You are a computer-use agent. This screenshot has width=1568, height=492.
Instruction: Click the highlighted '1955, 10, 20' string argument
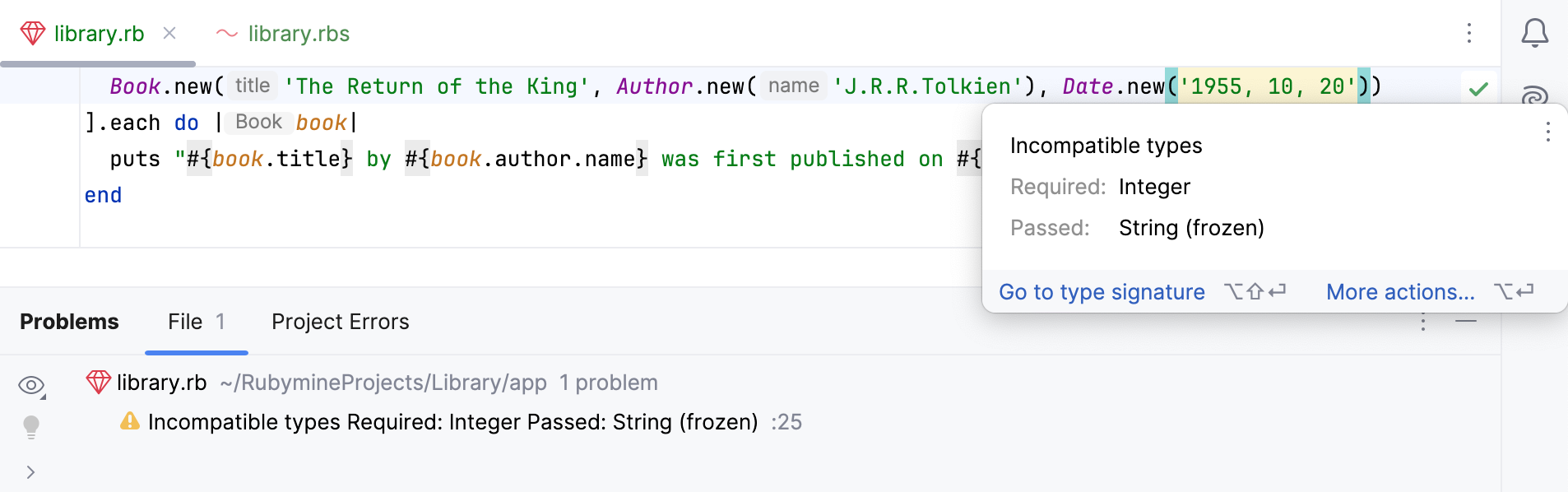(1267, 86)
